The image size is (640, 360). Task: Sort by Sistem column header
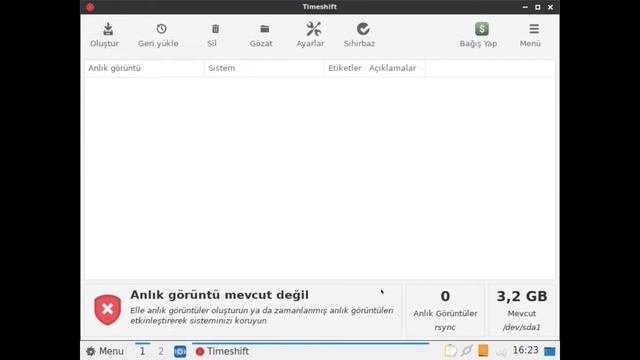point(264,68)
